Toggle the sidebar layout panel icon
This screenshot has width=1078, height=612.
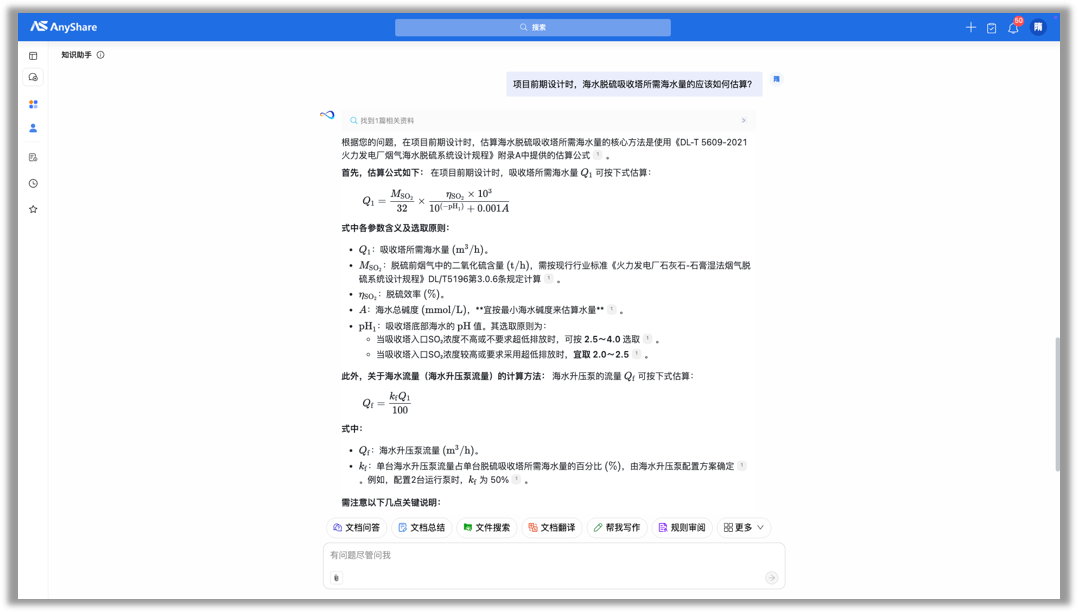[33, 56]
